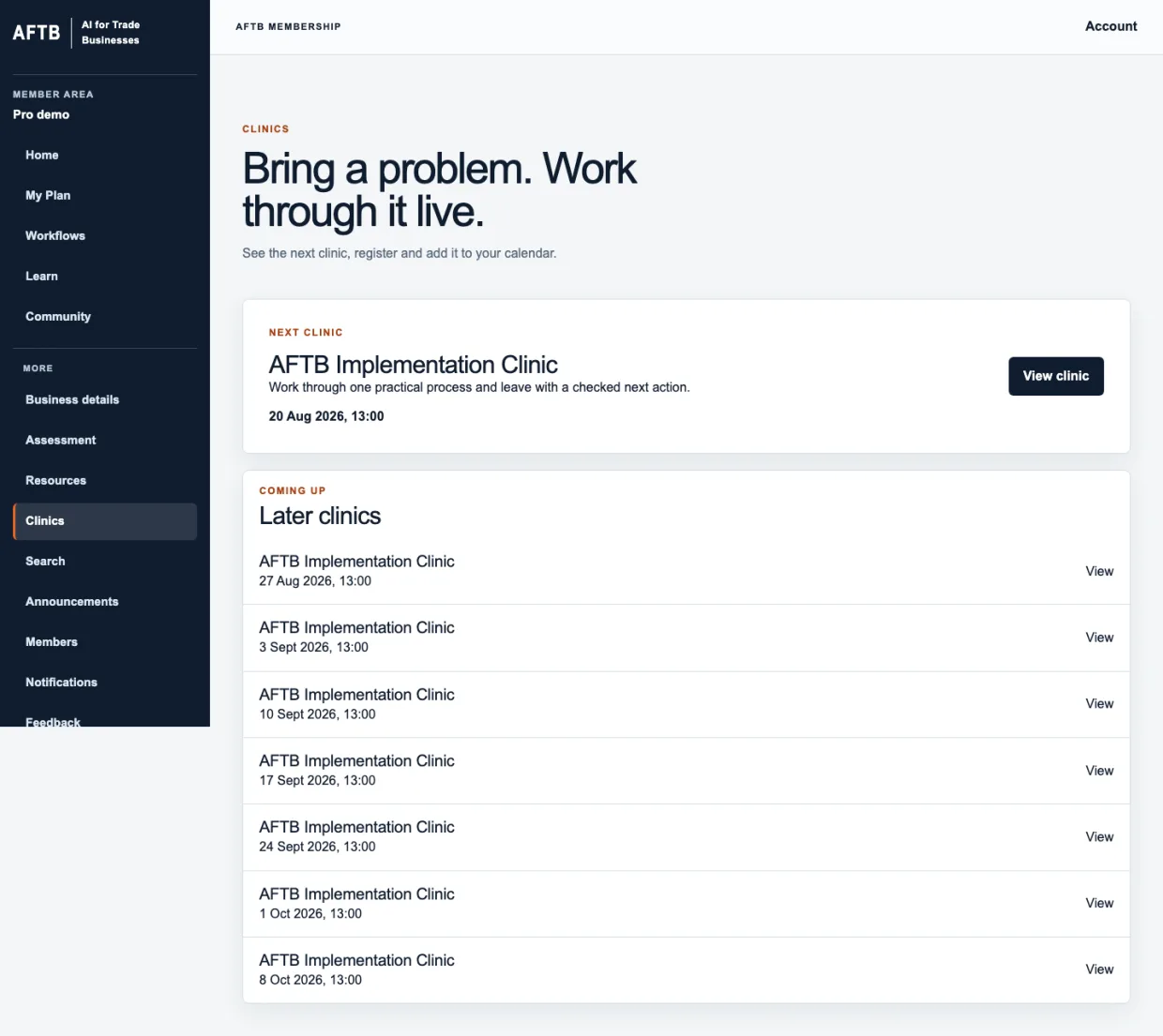
Task: Open Announcements page
Action: point(105,601)
